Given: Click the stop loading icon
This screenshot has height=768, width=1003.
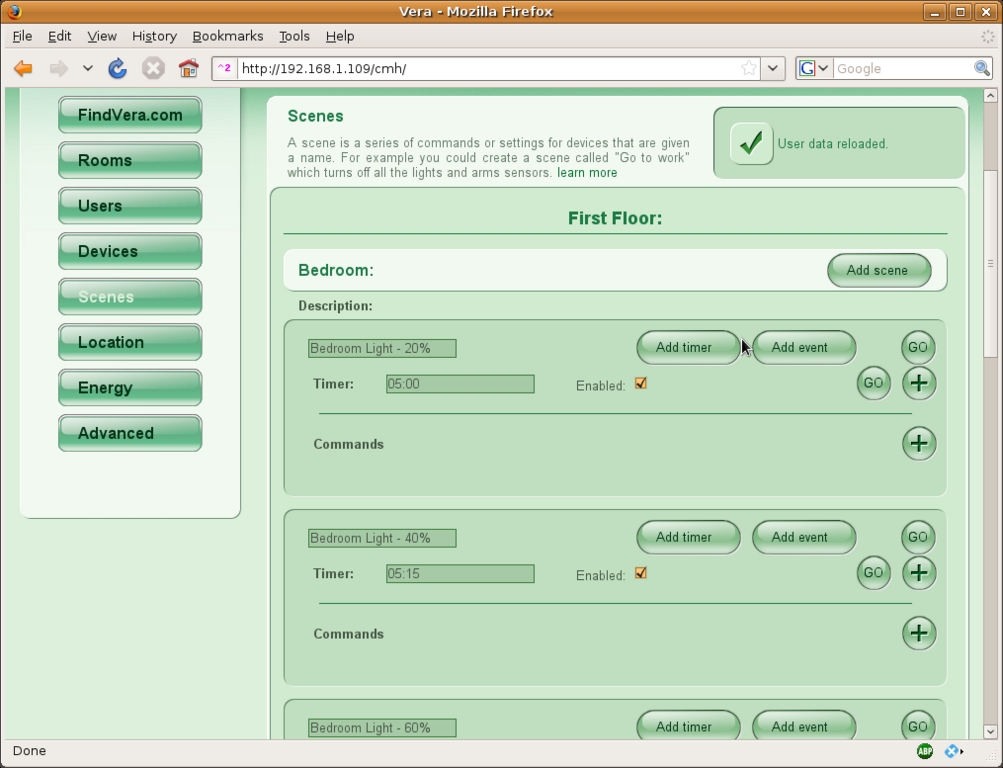Looking at the screenshot, I should point(153,69).
